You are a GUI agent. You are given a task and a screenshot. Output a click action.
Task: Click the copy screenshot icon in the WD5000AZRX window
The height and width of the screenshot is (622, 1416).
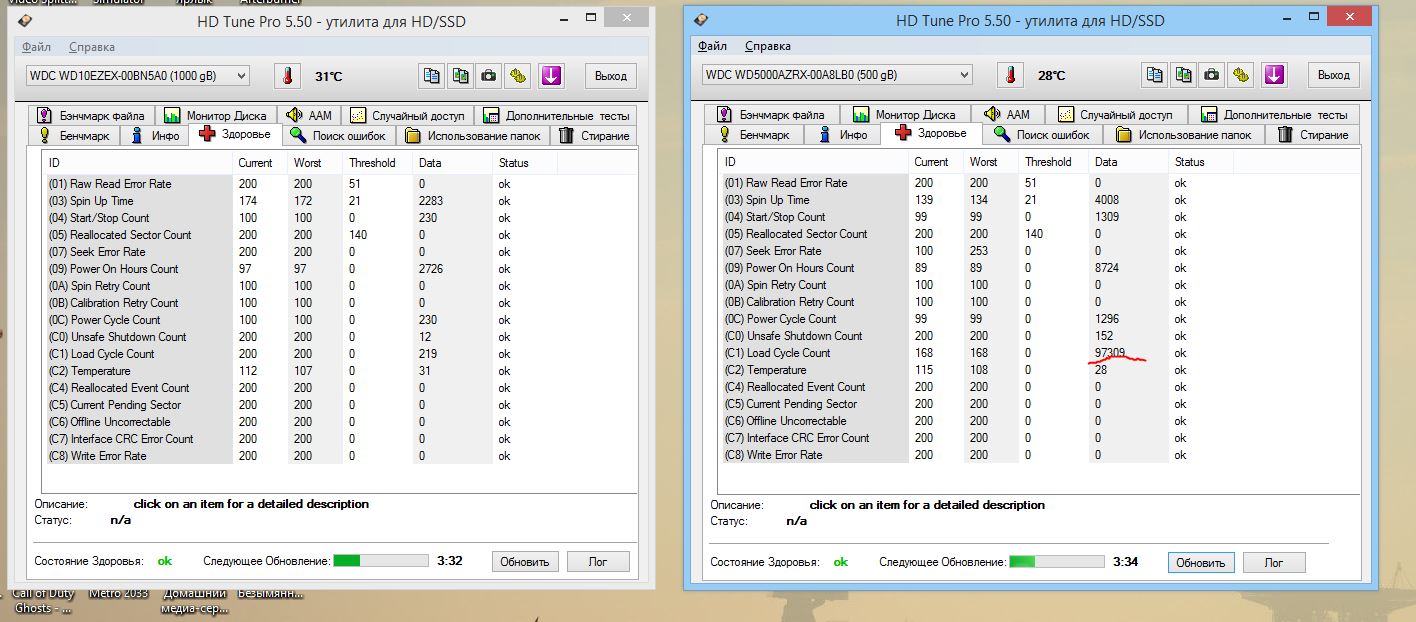click(x=1183, y=75)
